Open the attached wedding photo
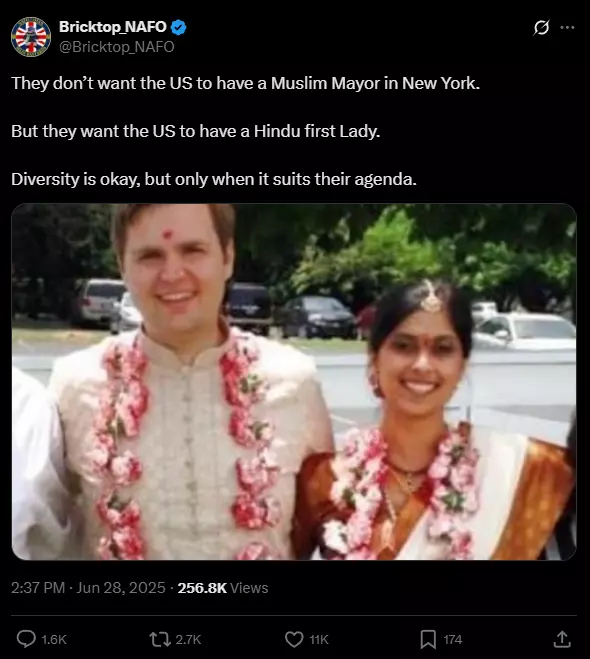590x659 pixels. 294,382
